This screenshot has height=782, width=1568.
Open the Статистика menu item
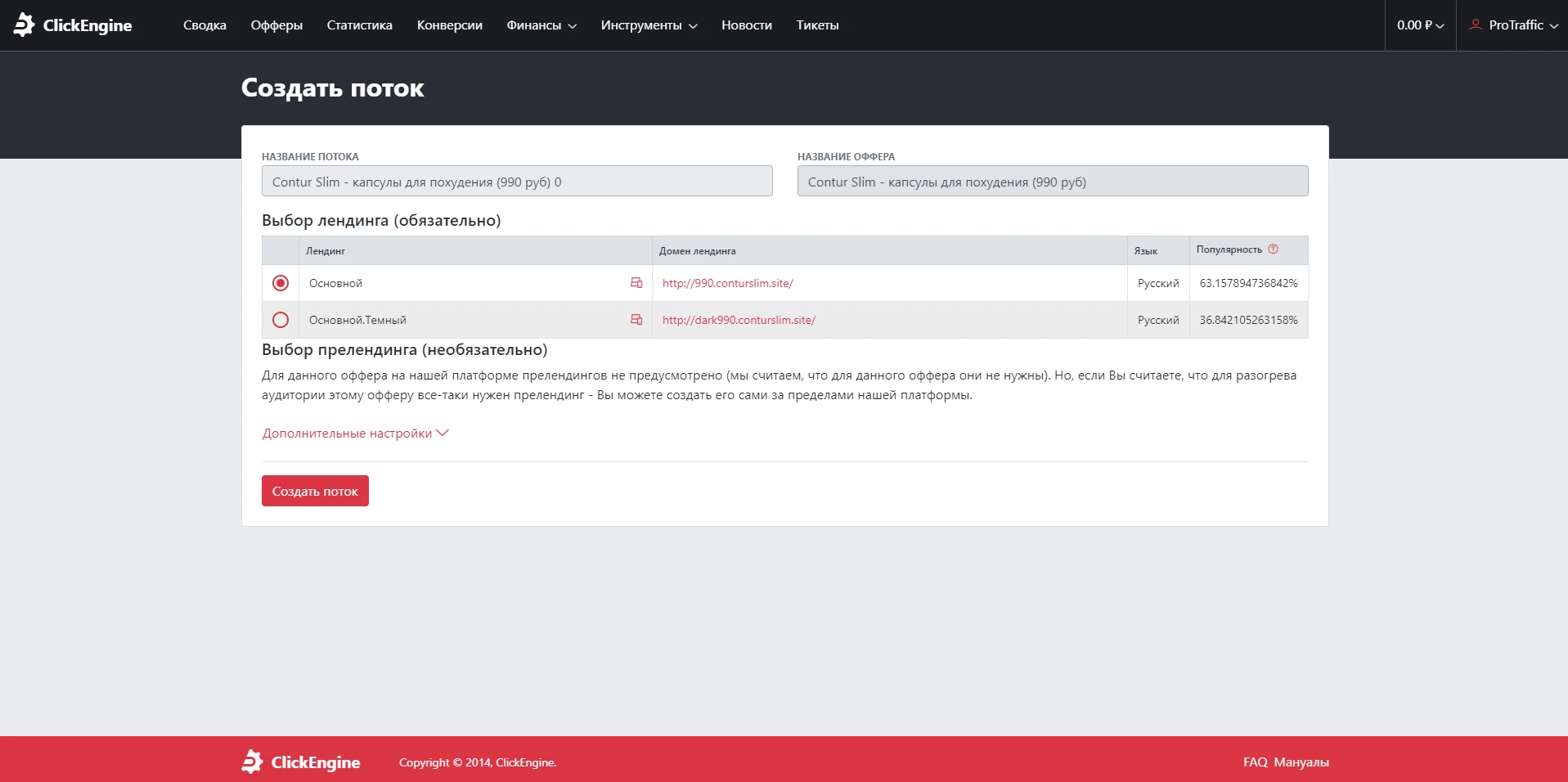tap(360, 25)
